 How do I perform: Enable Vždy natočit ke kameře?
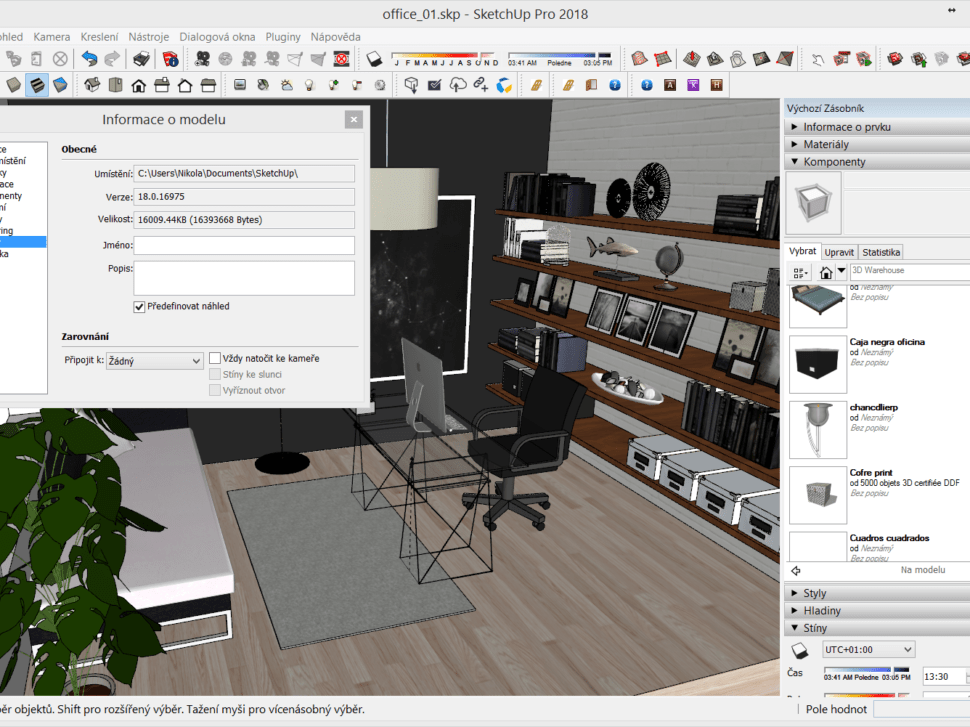[x=215, y=359]
